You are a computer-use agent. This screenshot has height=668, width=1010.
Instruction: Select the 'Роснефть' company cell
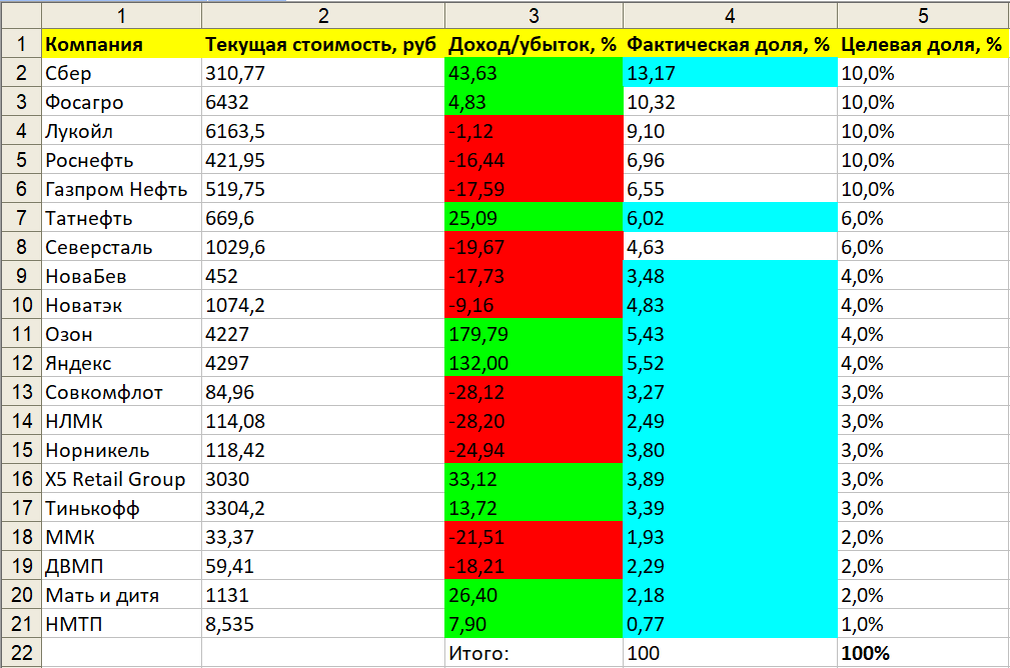121,160
